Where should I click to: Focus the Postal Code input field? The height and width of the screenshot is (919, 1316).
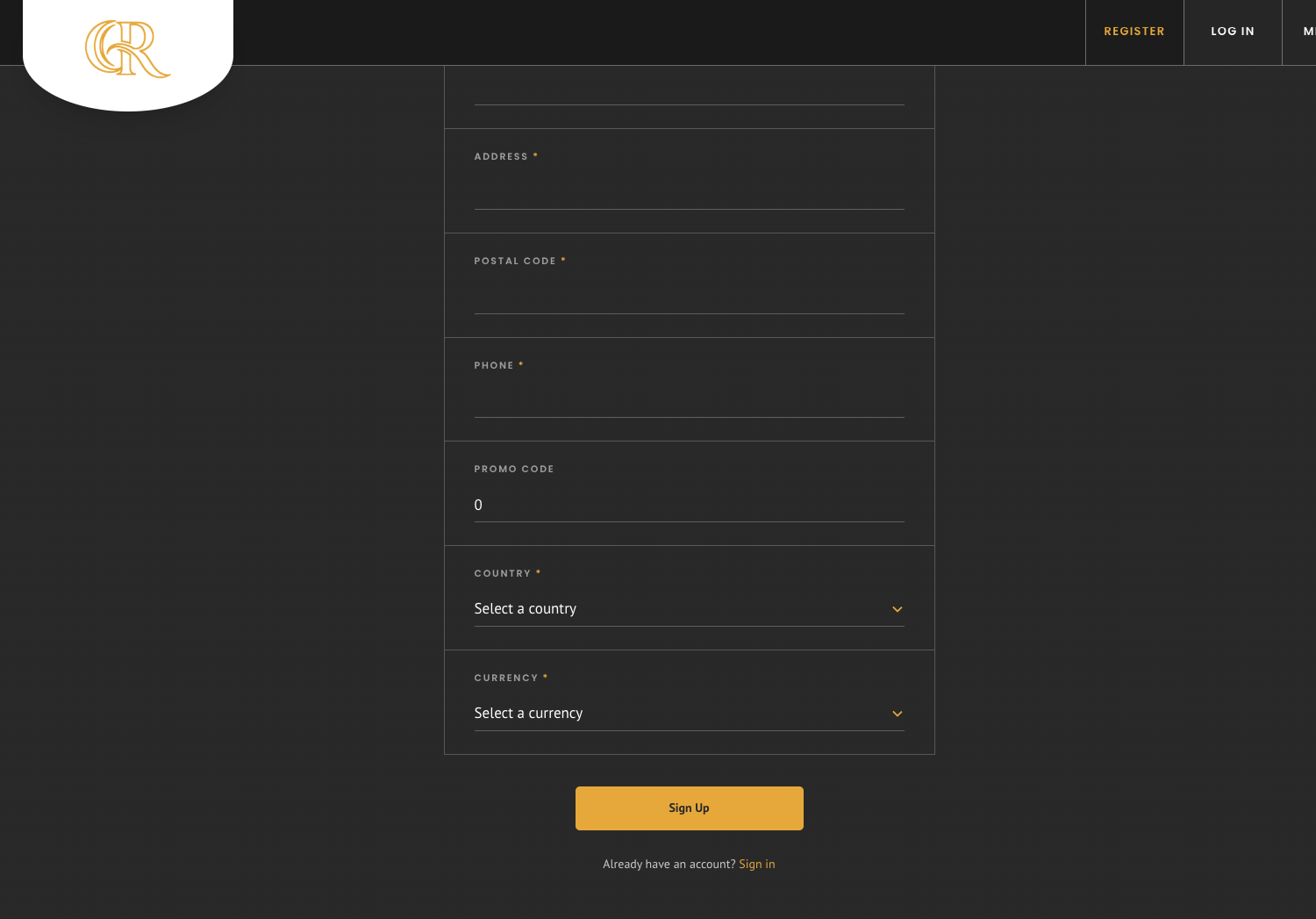pos(689,297)
